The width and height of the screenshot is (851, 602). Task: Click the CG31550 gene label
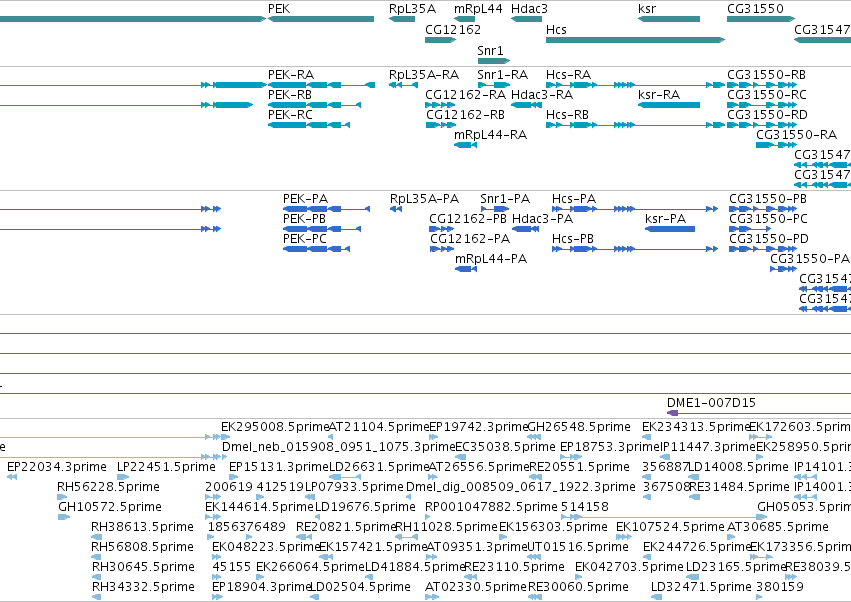click(x=755, y=9)
